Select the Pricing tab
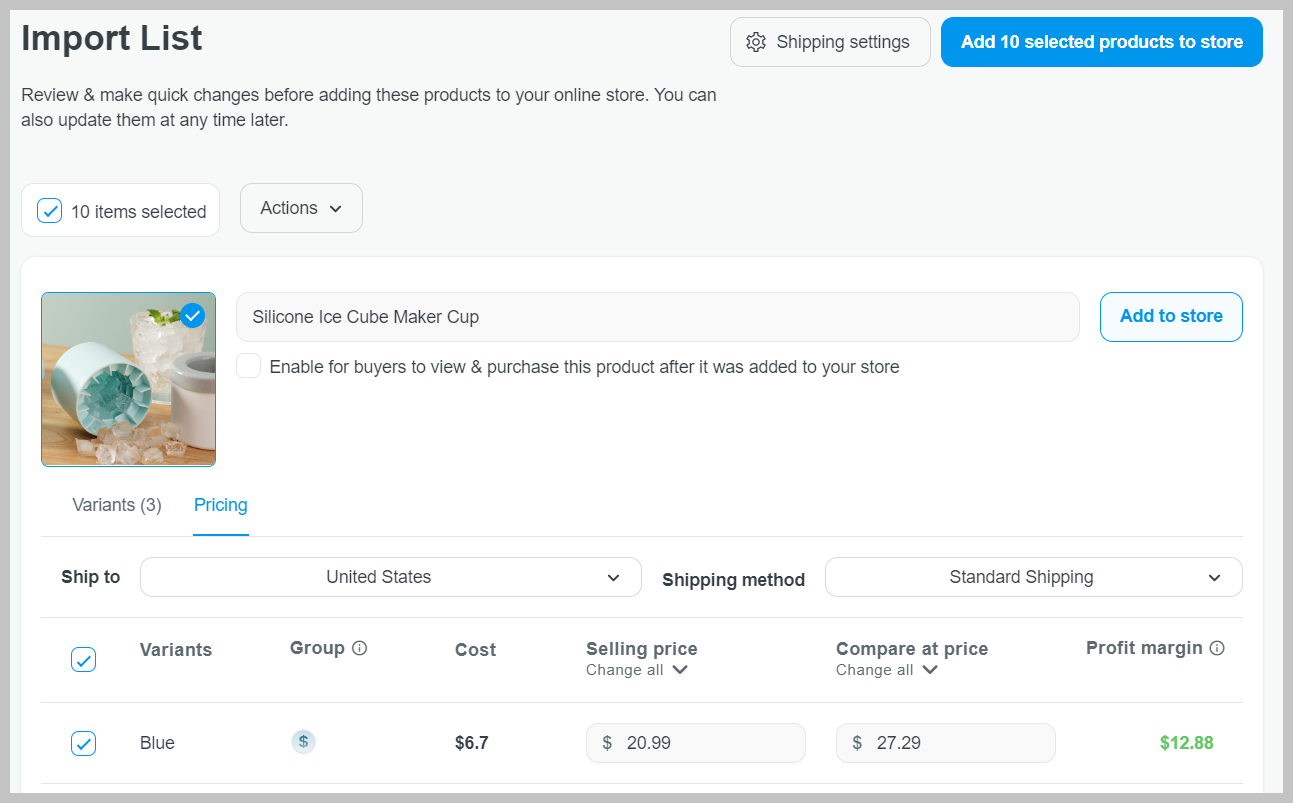Screen dimensions: 1293x803 click(x=221, y=505)
